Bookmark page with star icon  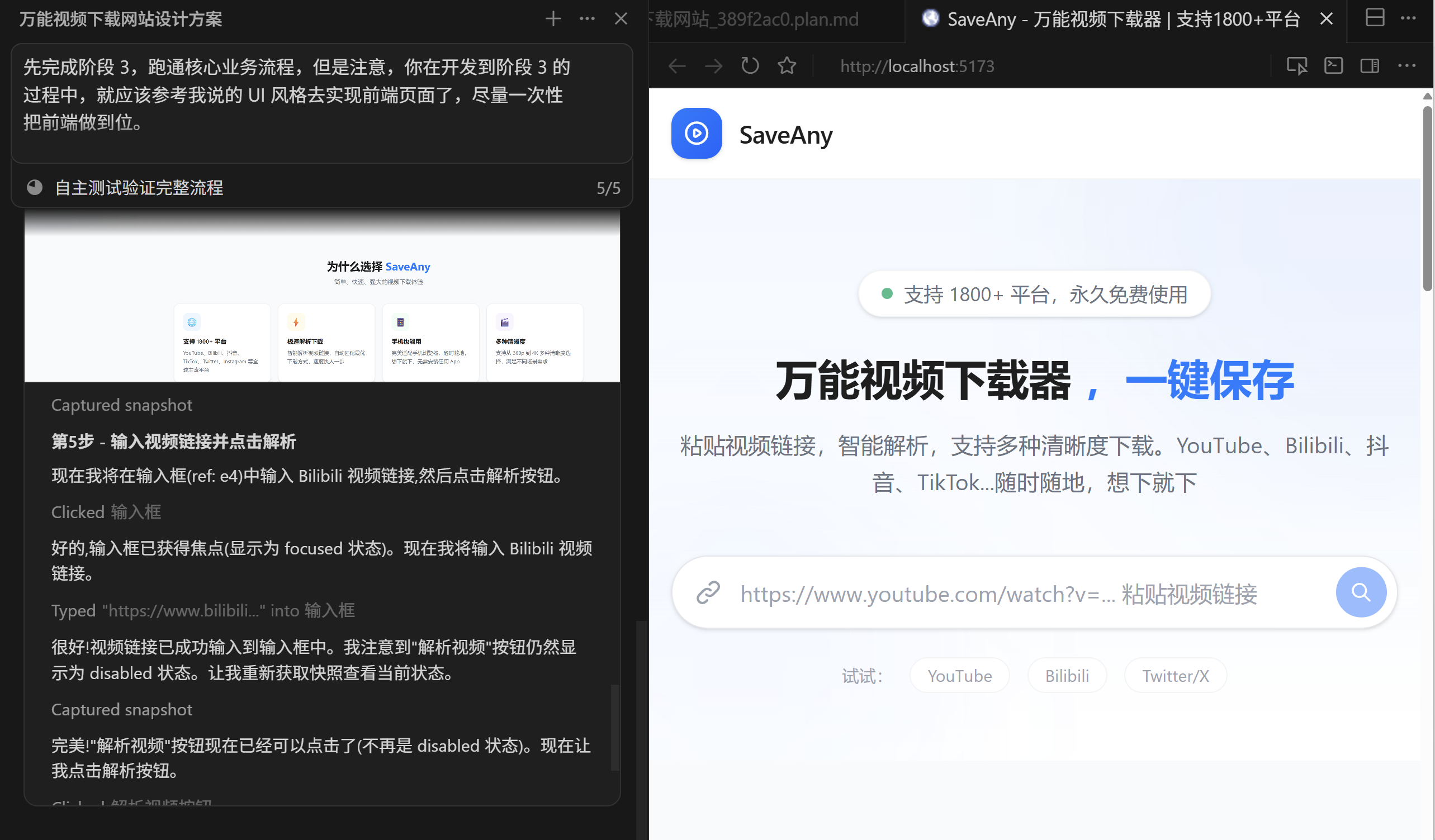click(787, 66)
